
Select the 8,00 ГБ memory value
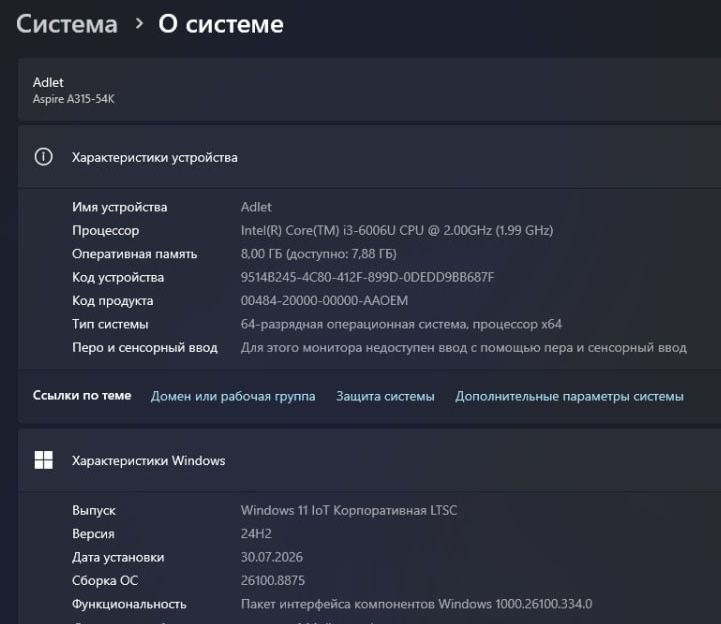tap(319, 254)
